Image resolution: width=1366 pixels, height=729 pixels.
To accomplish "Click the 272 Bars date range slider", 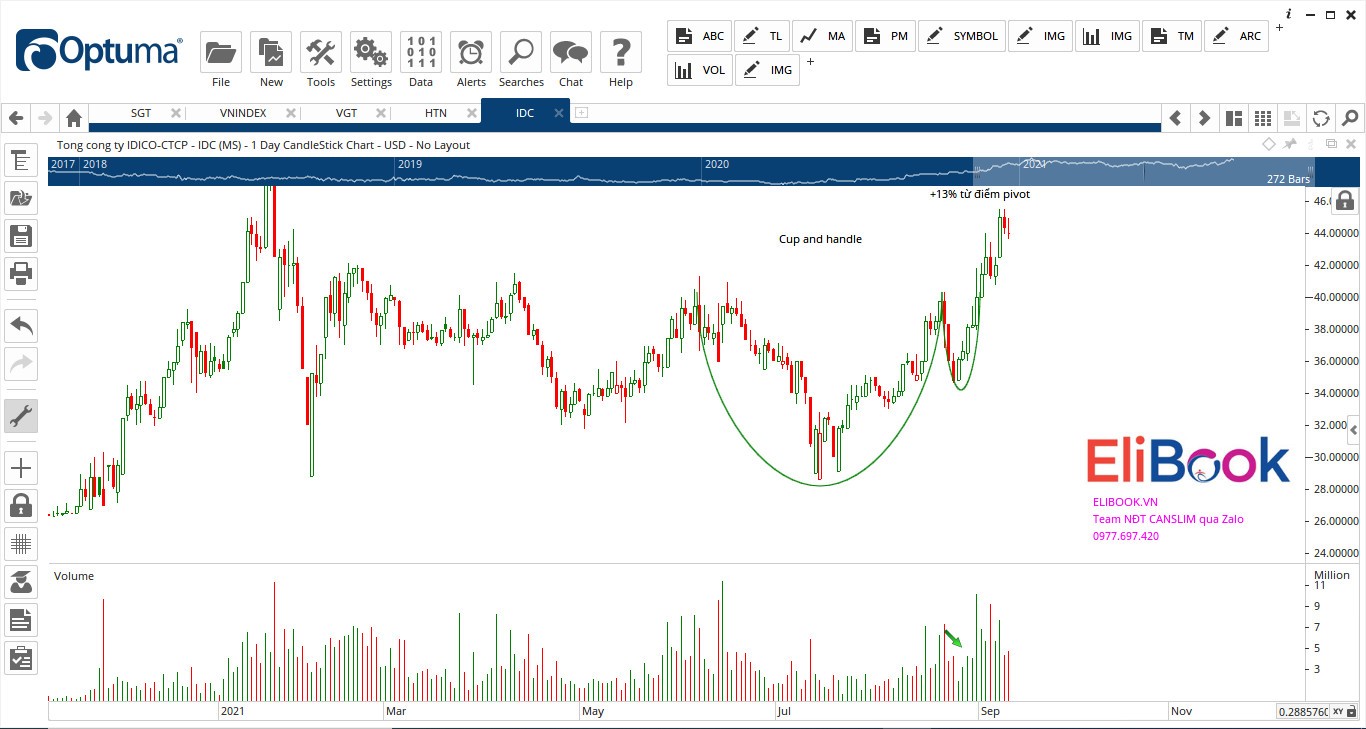I will 1143,171.
